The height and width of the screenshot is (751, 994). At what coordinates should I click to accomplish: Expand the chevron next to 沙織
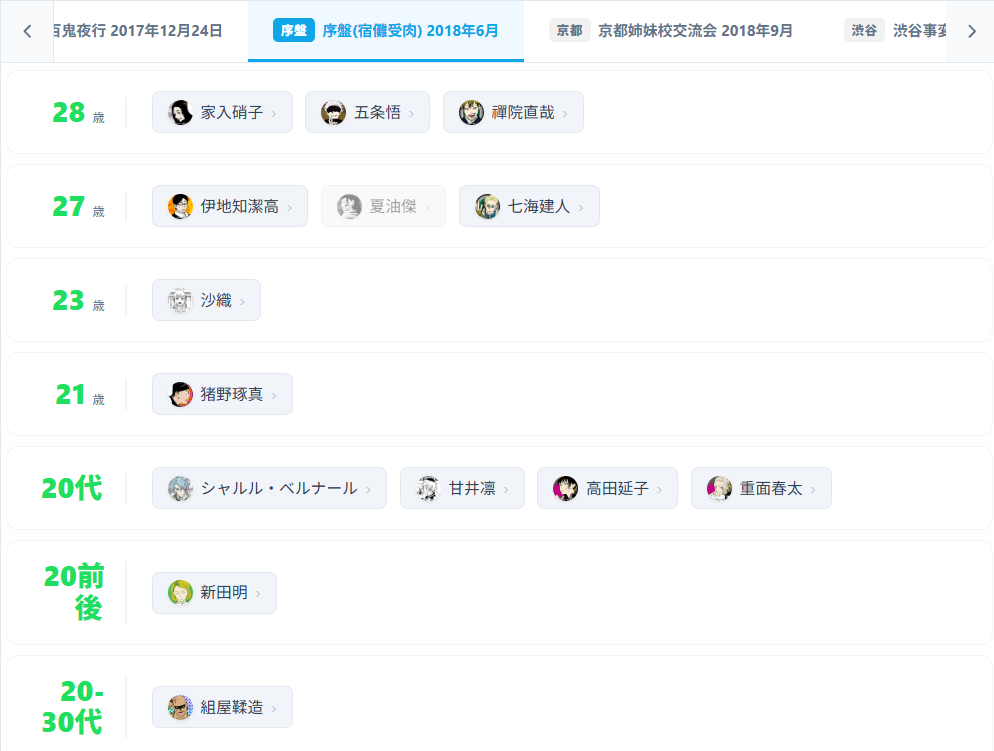tap(242, 302)
